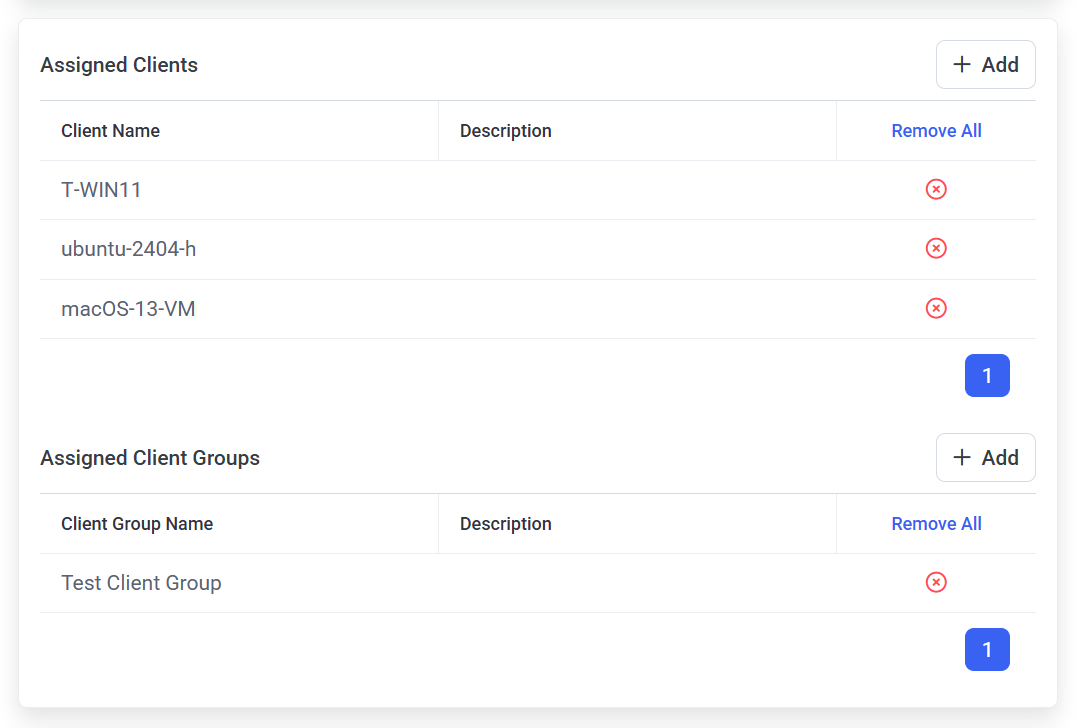The height and width of the screenshot is (728, 1077).
Task: Remove Test Client Group using its red X icon
Action: pyautogui.click(x=936, y=582)
